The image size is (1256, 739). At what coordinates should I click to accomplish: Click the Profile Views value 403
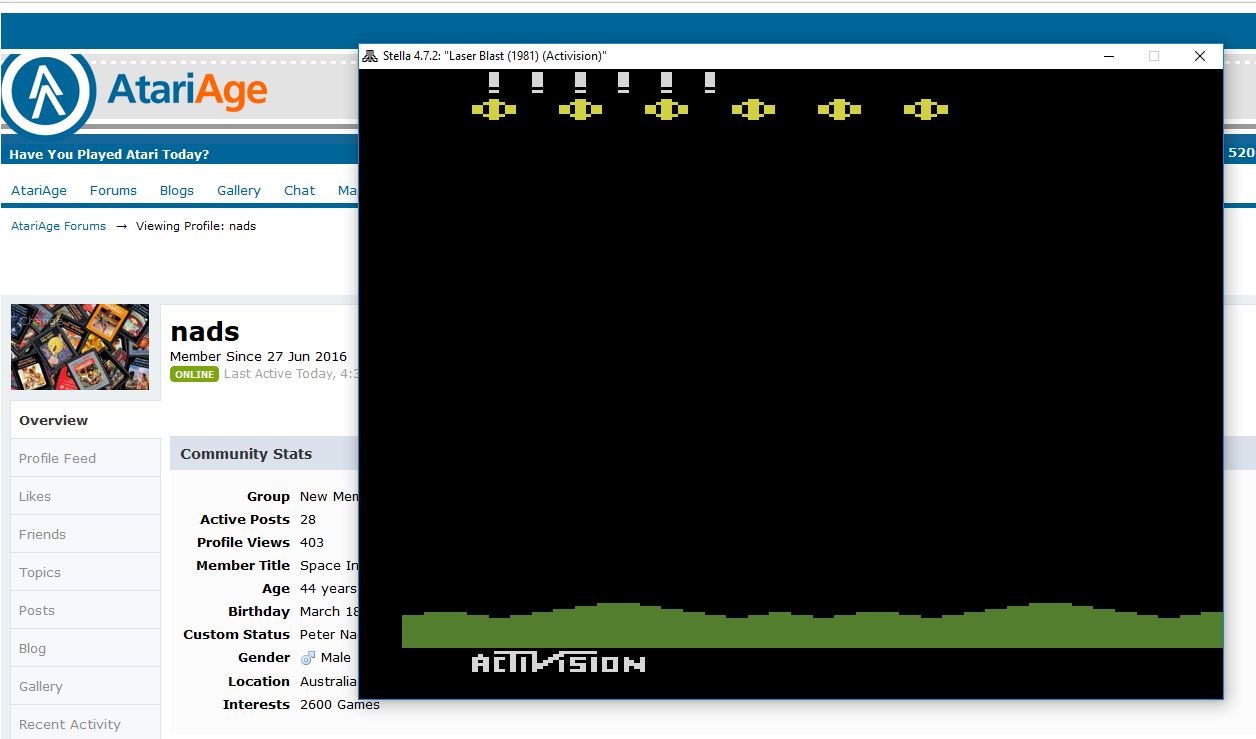[x=312, y=542]
